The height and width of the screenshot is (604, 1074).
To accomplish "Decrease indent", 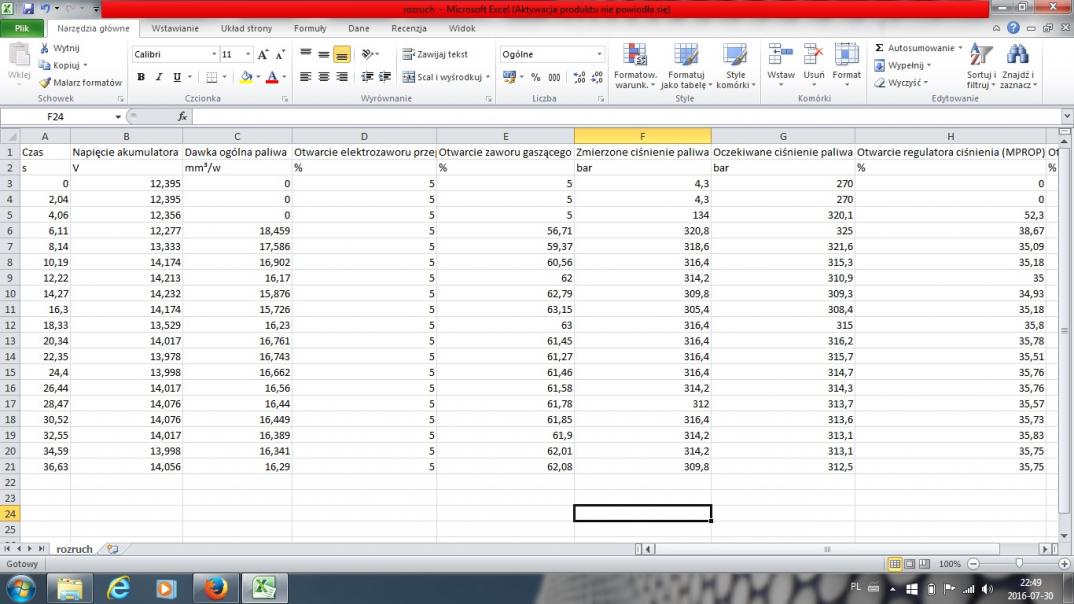I will click(x=367, y=77).
